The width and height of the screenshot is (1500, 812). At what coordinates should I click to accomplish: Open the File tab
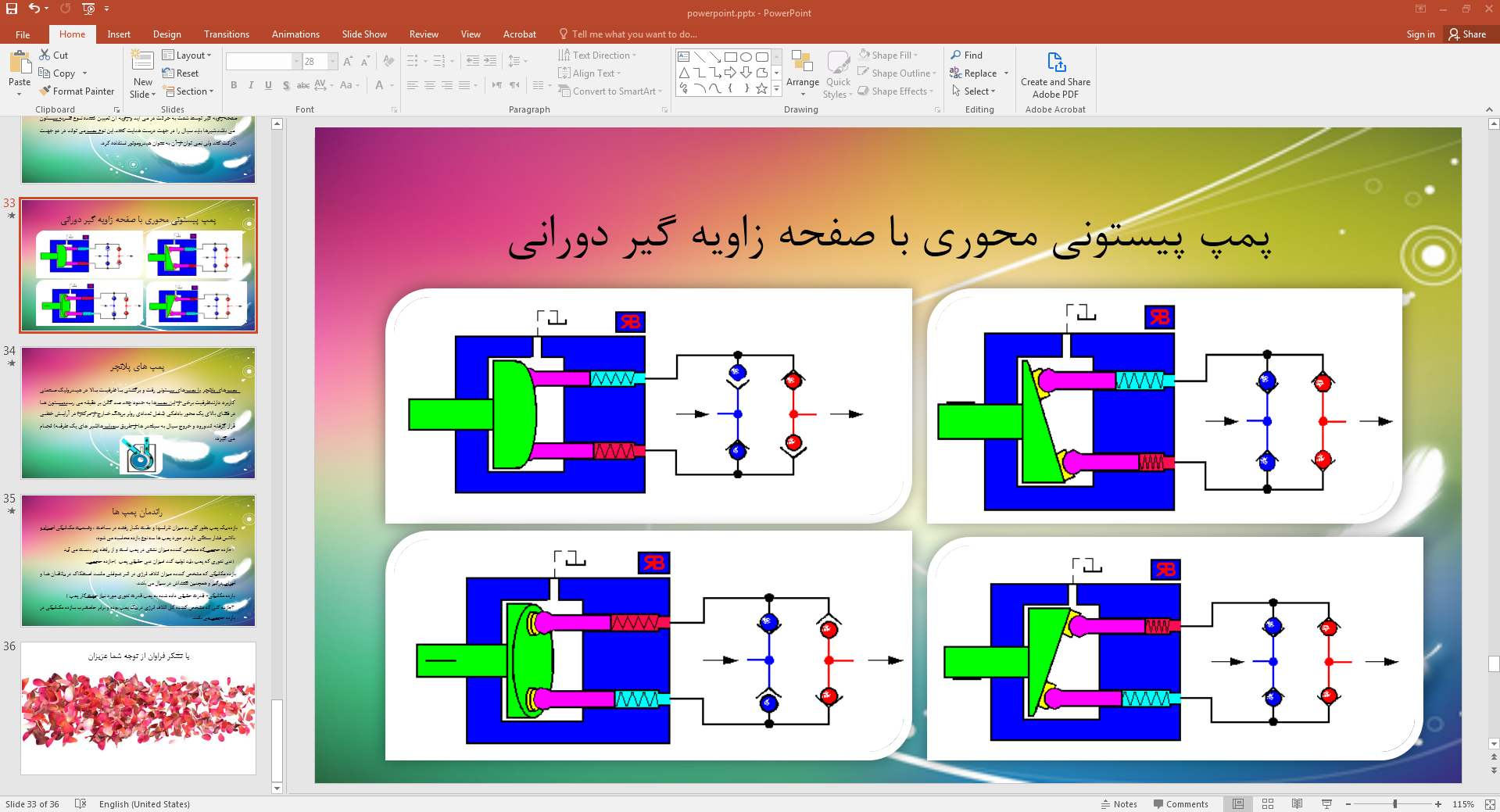(x=23, y=34)
